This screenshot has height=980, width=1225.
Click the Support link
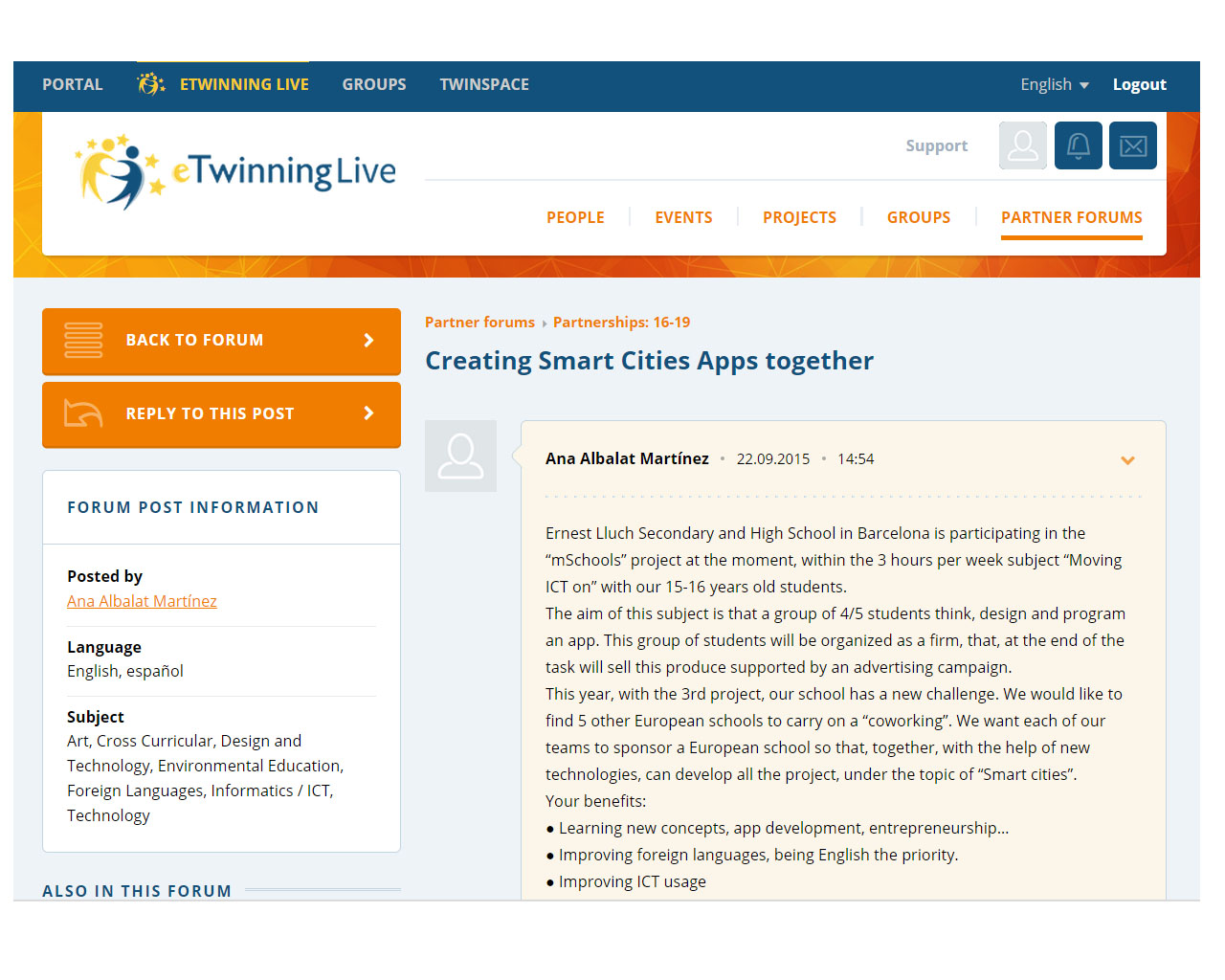point(936,145)
